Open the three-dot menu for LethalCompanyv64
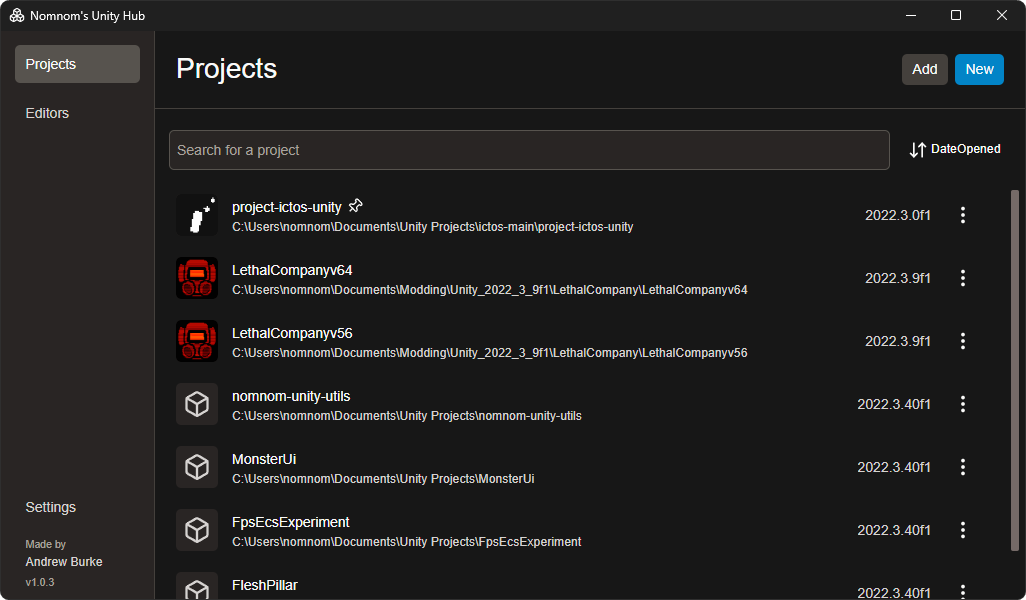 pyautogui.click(x=963, y=278)
